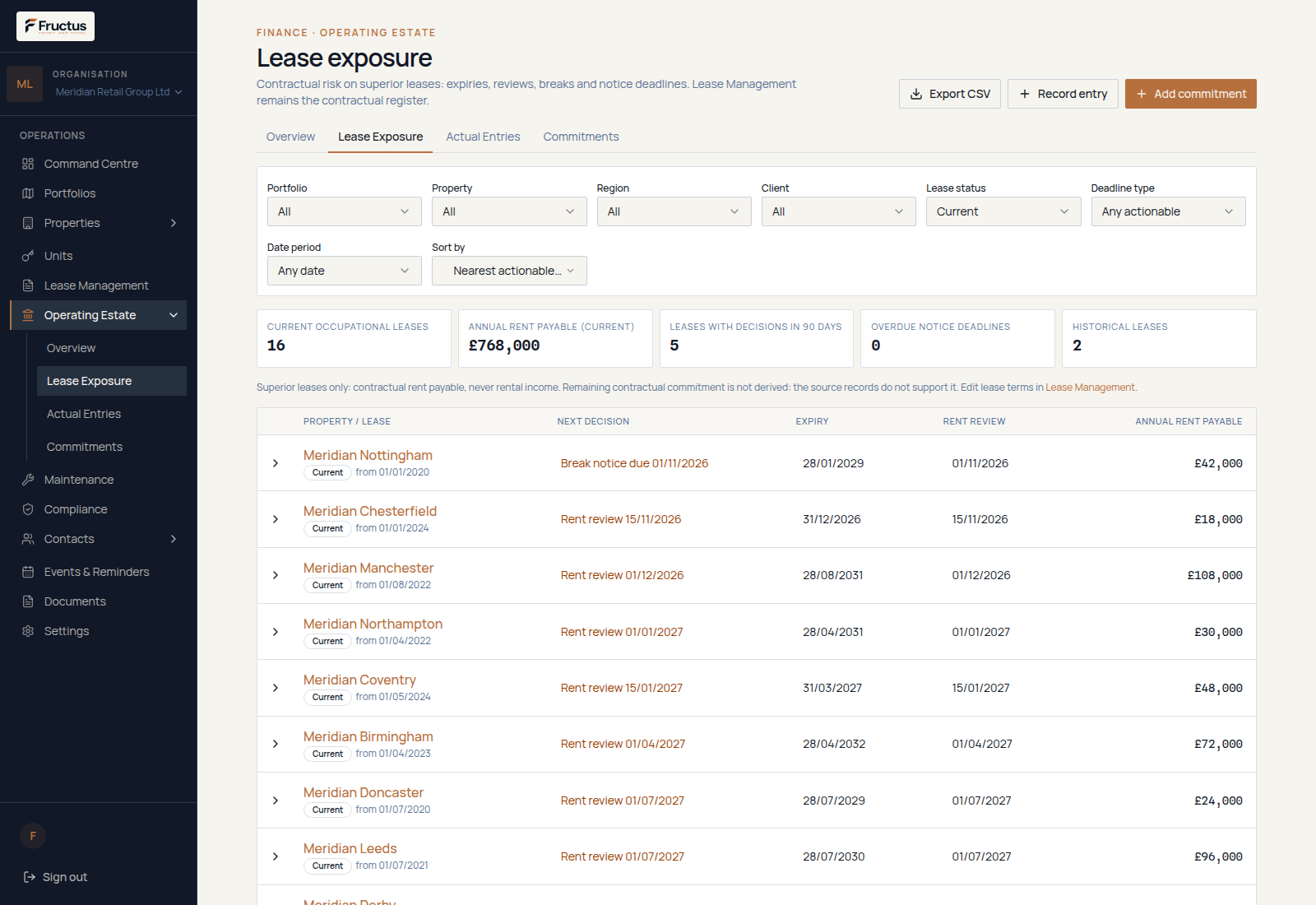The width and height of the screenshot is (1316, 905).
Task: Go to Compliance page
Action: [98, 509]
